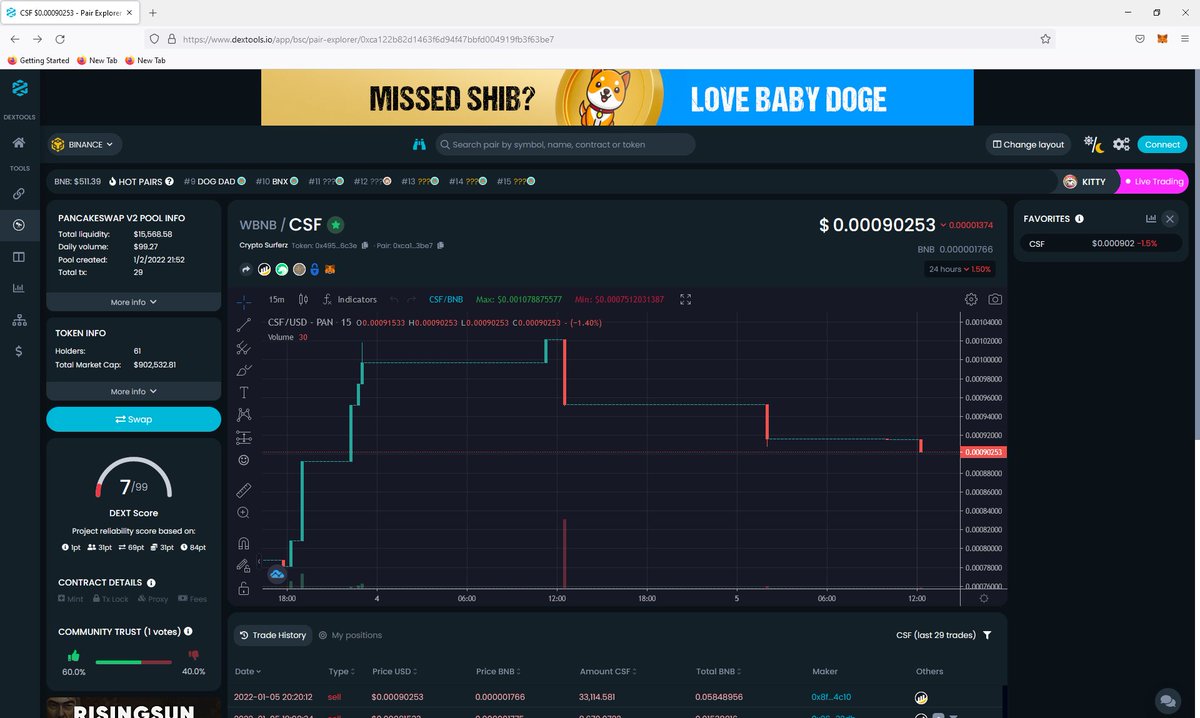
Task: Select the pitchfork drawing tool
Action: (244, 348)
